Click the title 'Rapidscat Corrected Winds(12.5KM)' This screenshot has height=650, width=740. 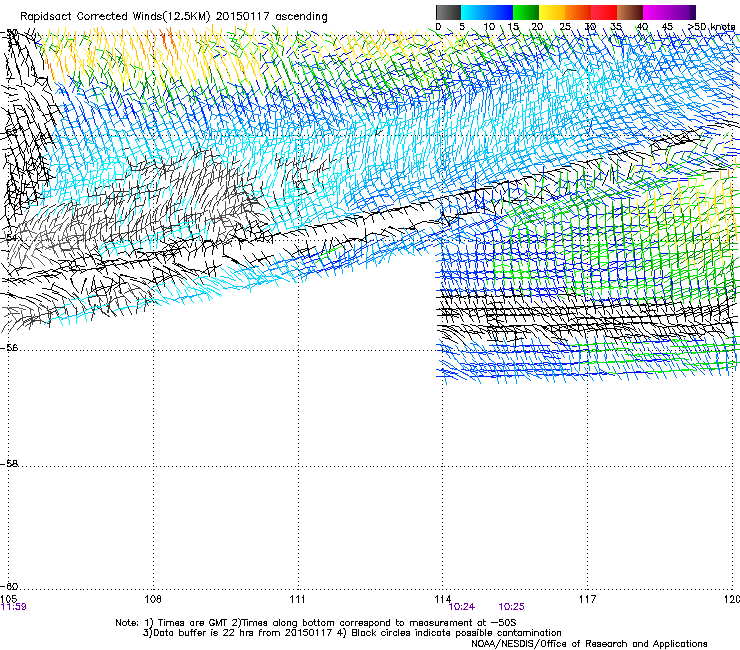coord(116,17)
